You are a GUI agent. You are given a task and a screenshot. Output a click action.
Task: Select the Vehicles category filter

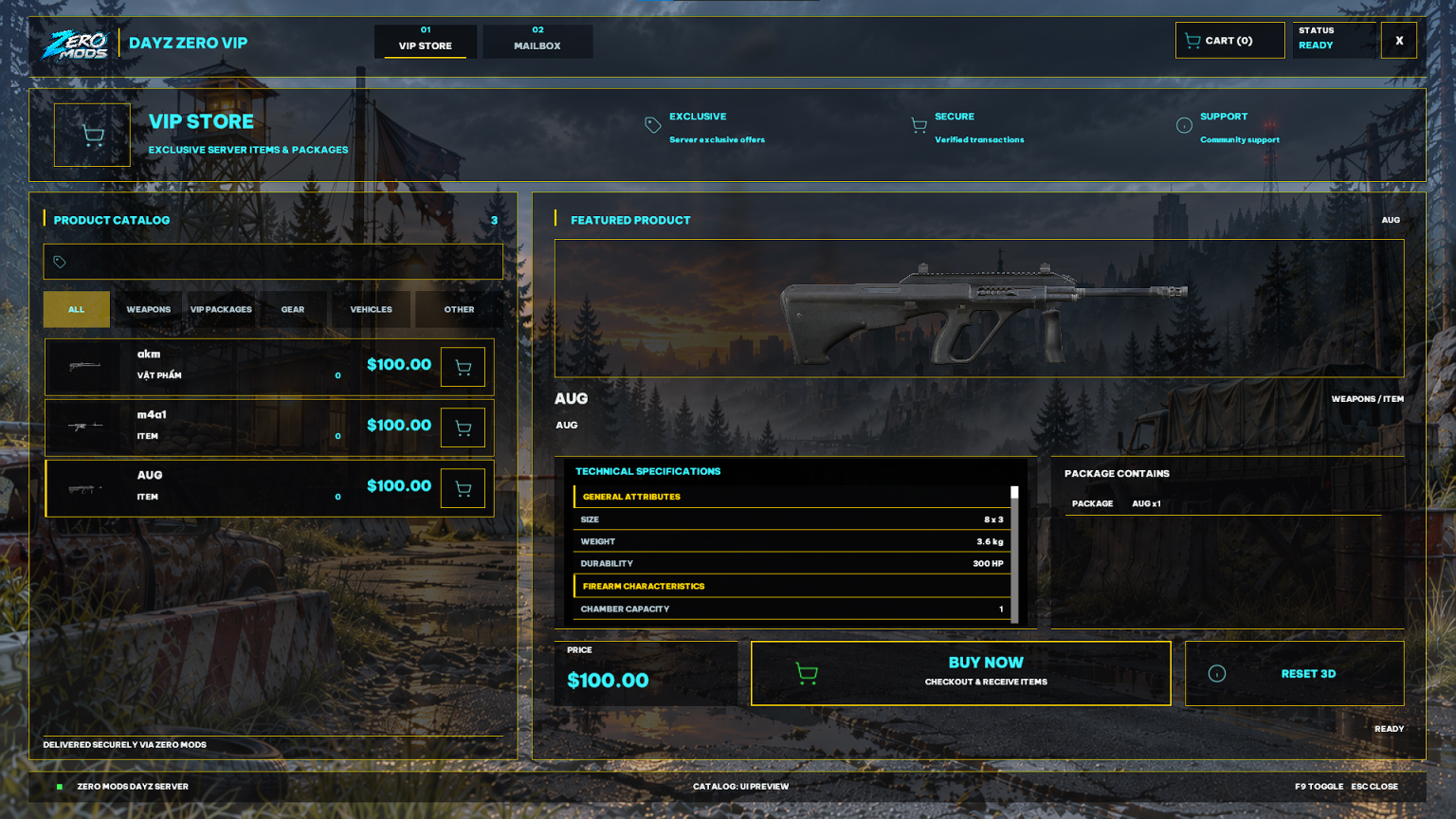click(371, 309)
